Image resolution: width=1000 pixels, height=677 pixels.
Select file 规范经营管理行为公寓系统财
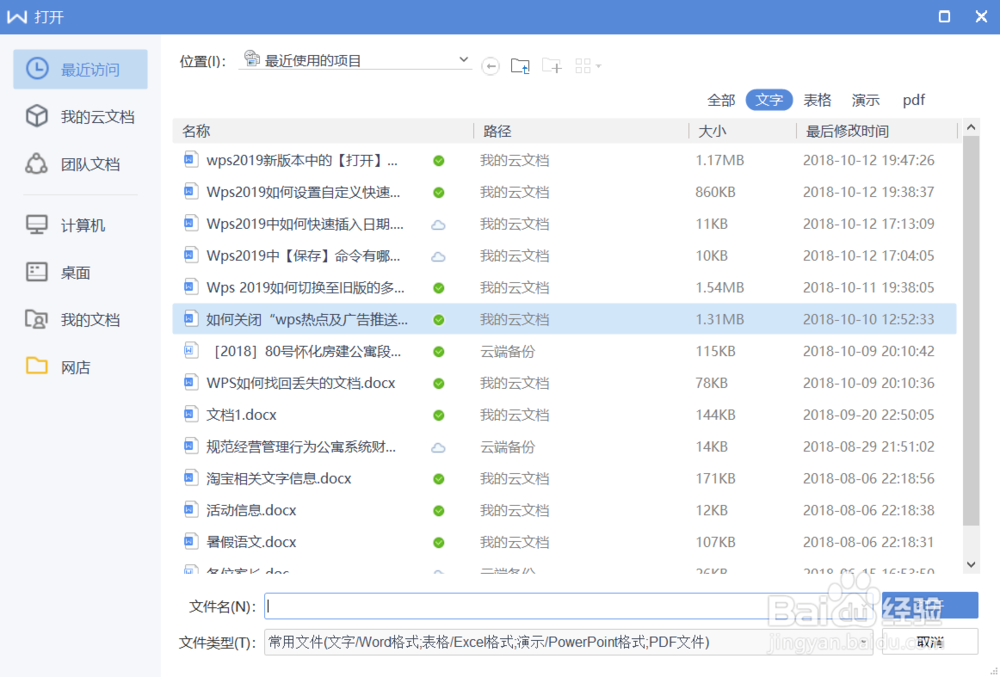[x=564, y=447]
